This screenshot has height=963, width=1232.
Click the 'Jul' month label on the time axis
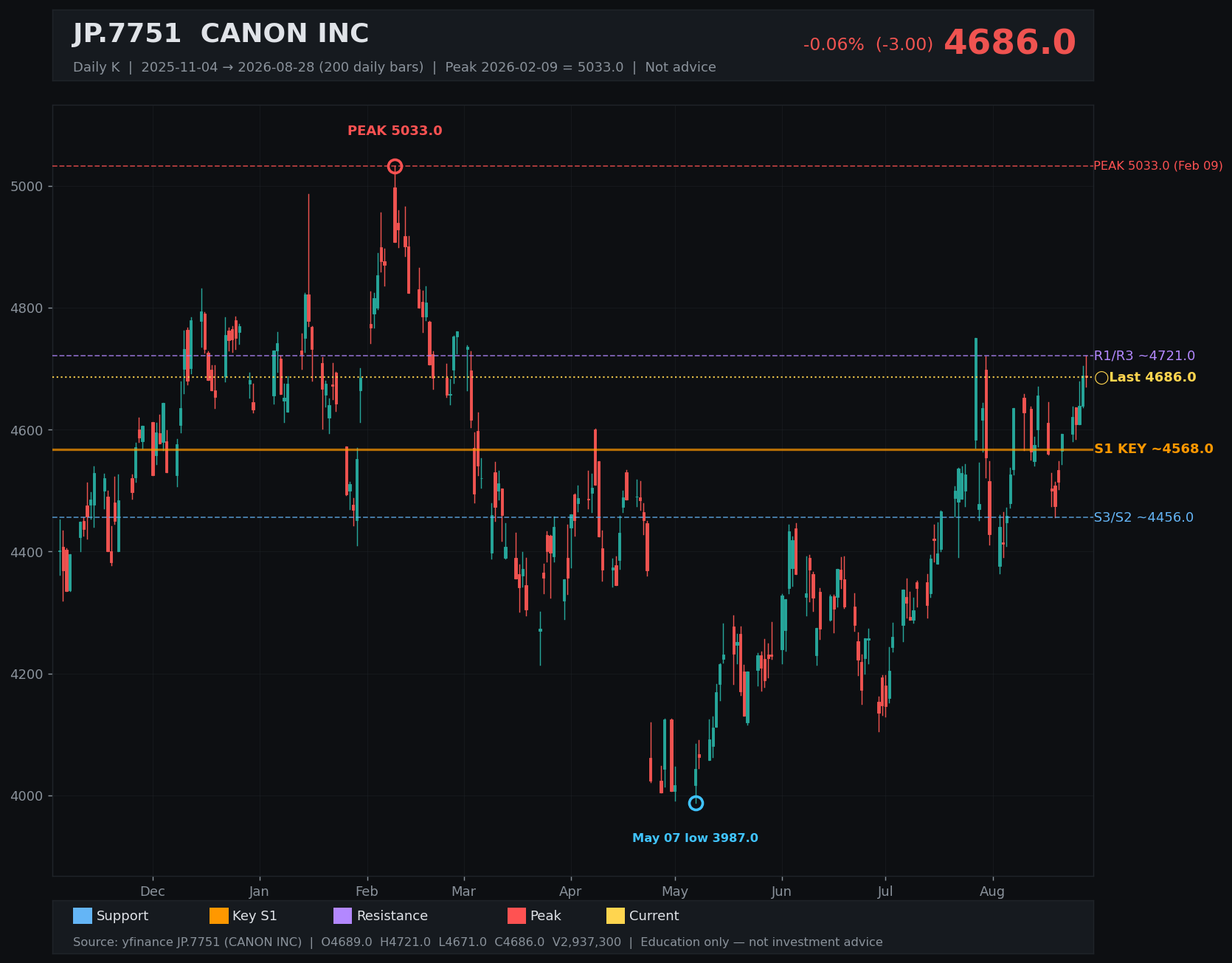885,891
